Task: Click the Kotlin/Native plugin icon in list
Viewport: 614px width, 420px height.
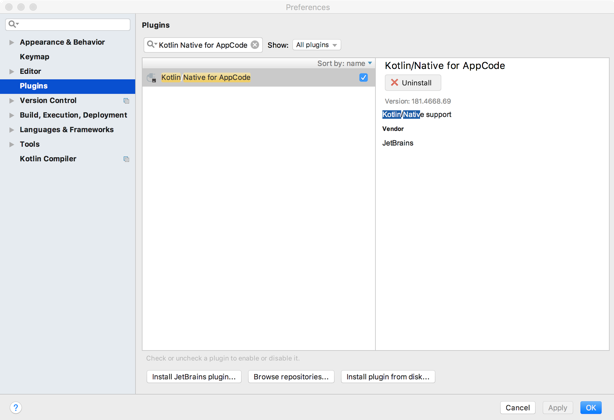Action: pos(152,78)
